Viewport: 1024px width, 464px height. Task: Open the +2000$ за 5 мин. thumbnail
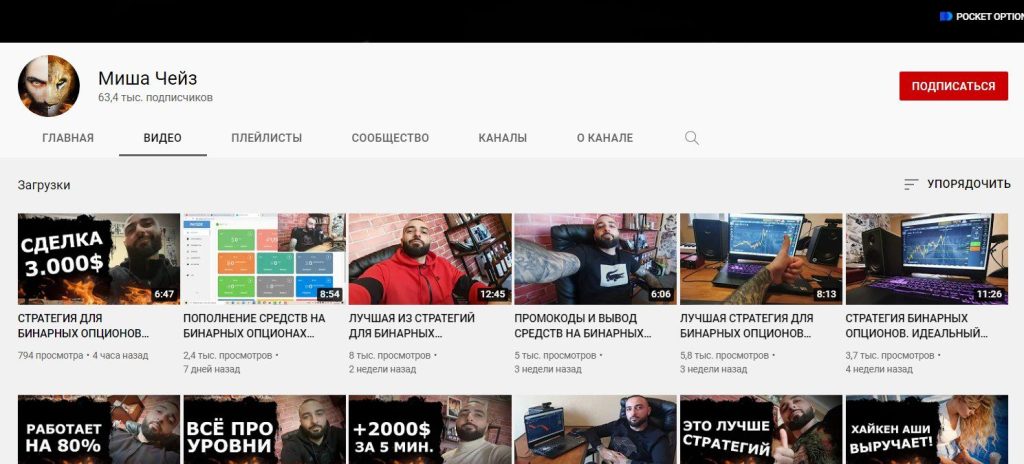click(430, 430)
